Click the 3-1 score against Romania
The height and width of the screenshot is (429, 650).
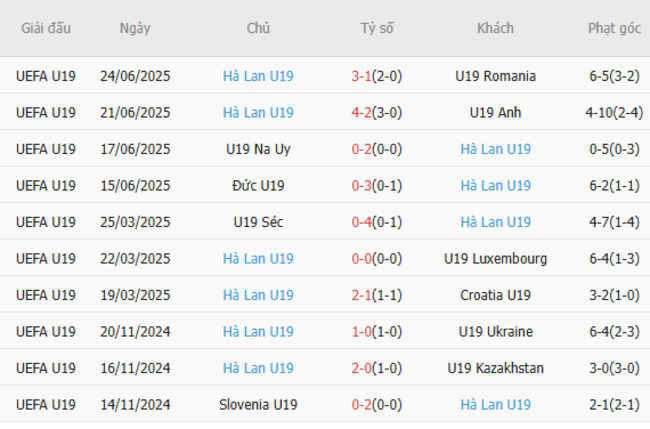(363, 76)
